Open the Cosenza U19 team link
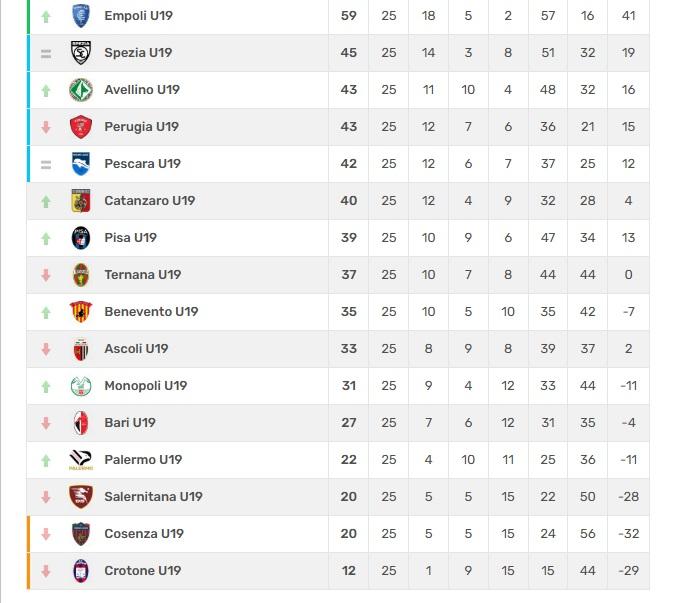The height and width of the screenshot is (603, 673). (143, 534)
